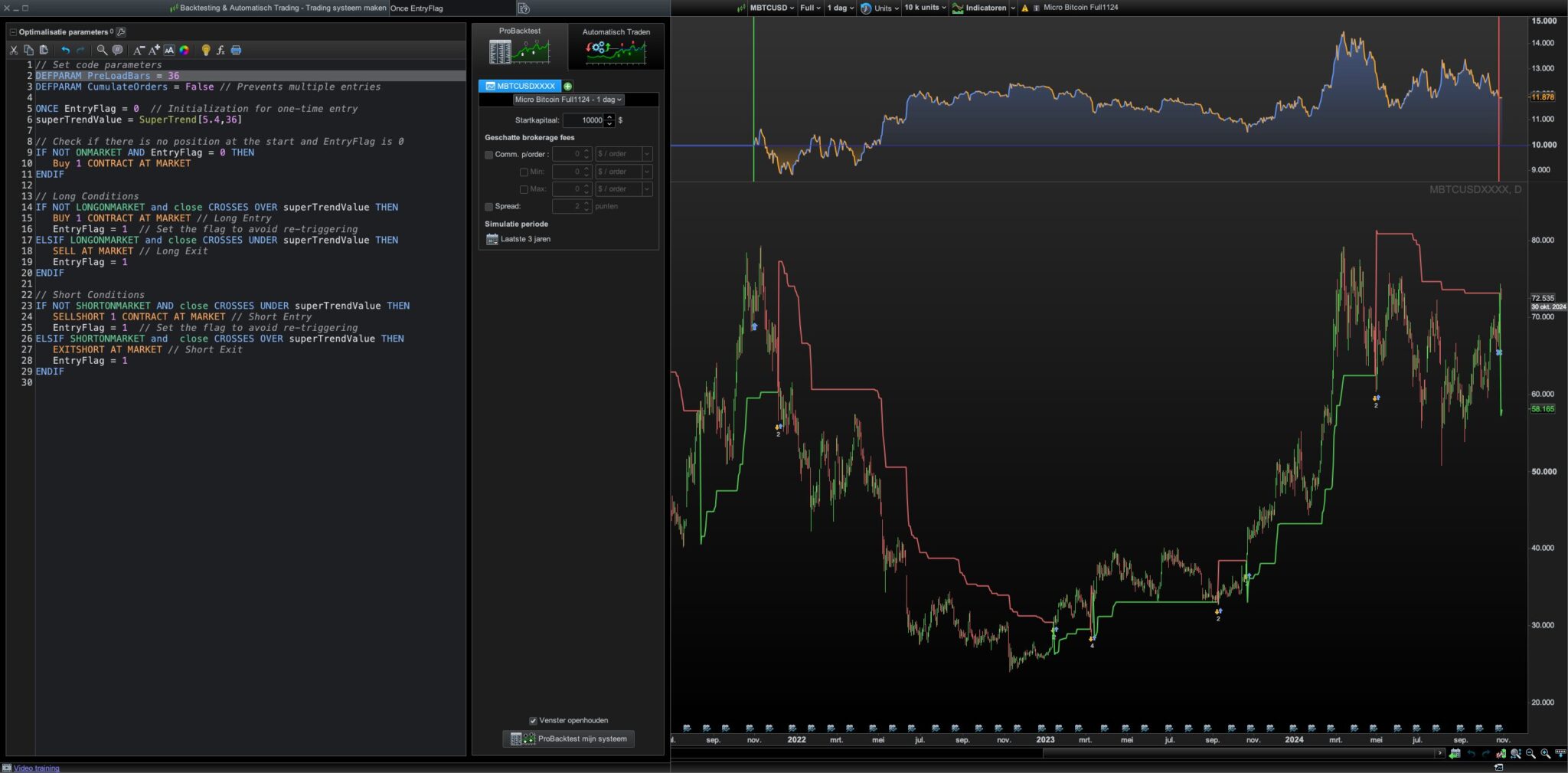Zoom out on the chart

(1530, 754)
